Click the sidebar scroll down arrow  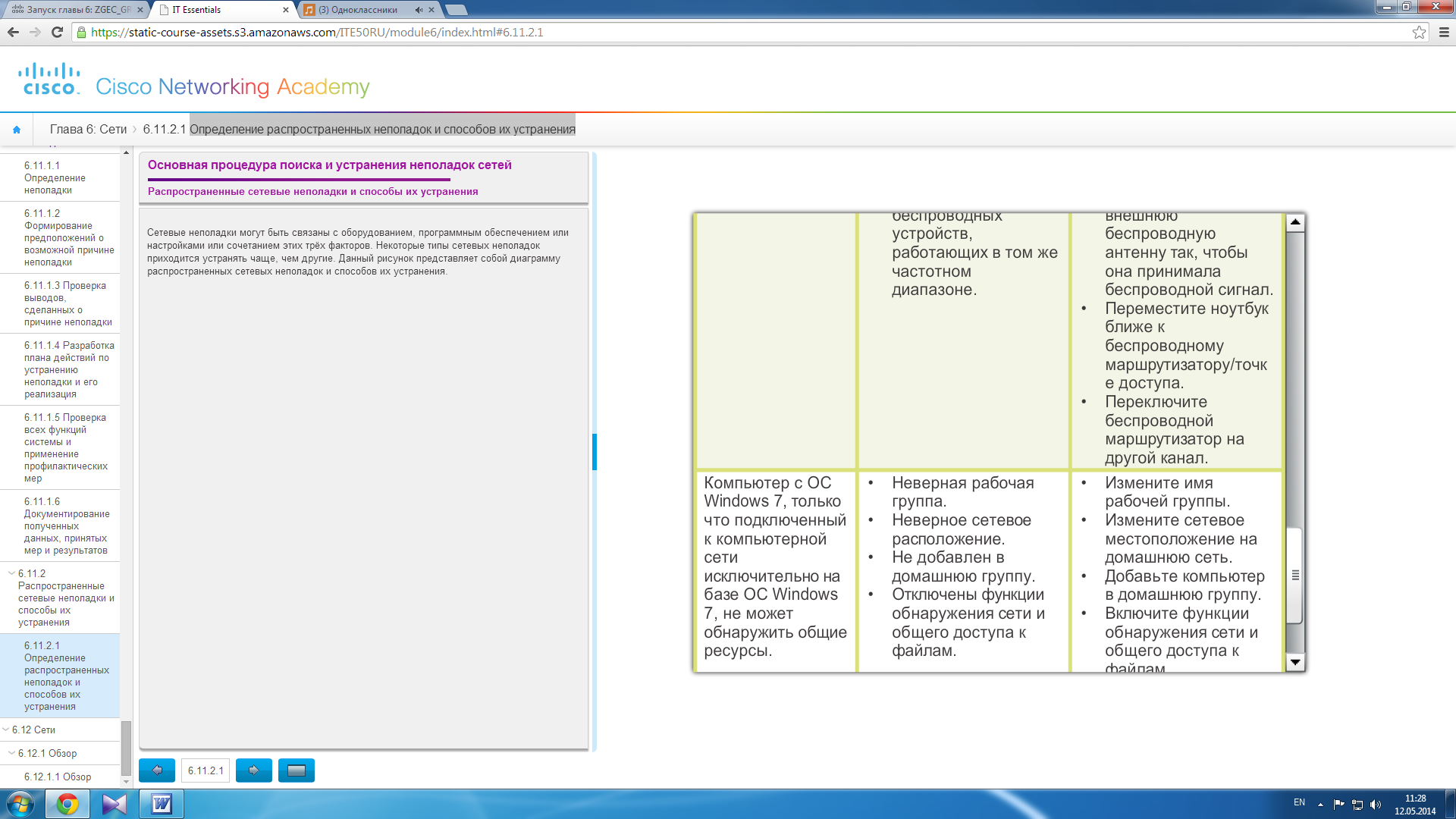tap(126, 782)
